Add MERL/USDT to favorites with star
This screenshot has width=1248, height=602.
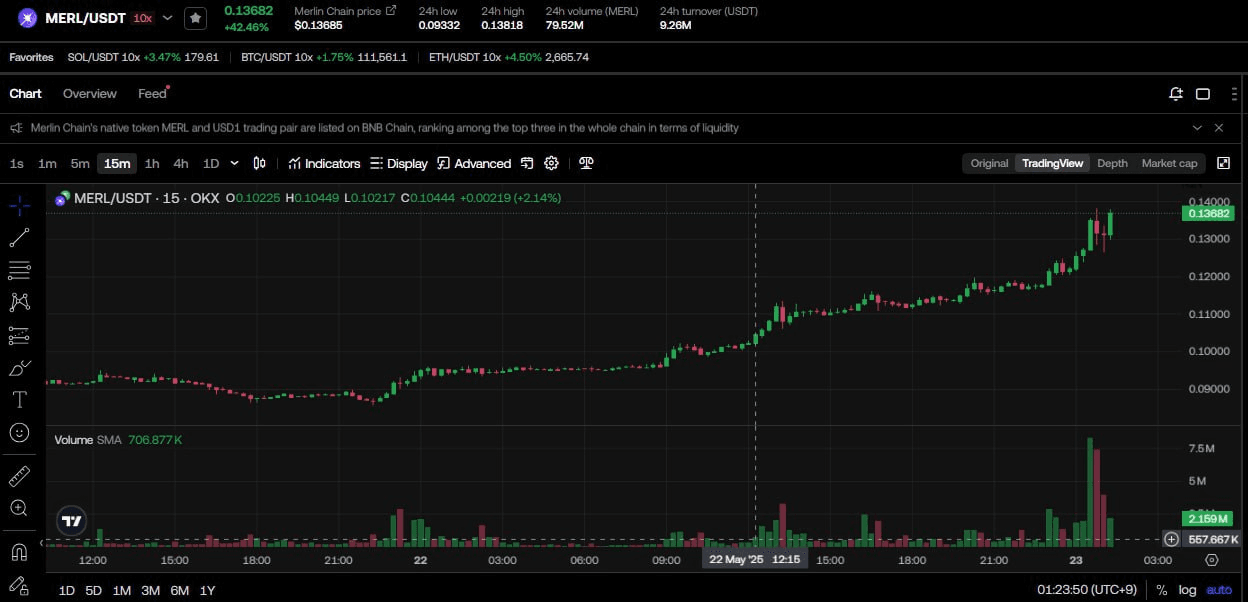point(195,18)
